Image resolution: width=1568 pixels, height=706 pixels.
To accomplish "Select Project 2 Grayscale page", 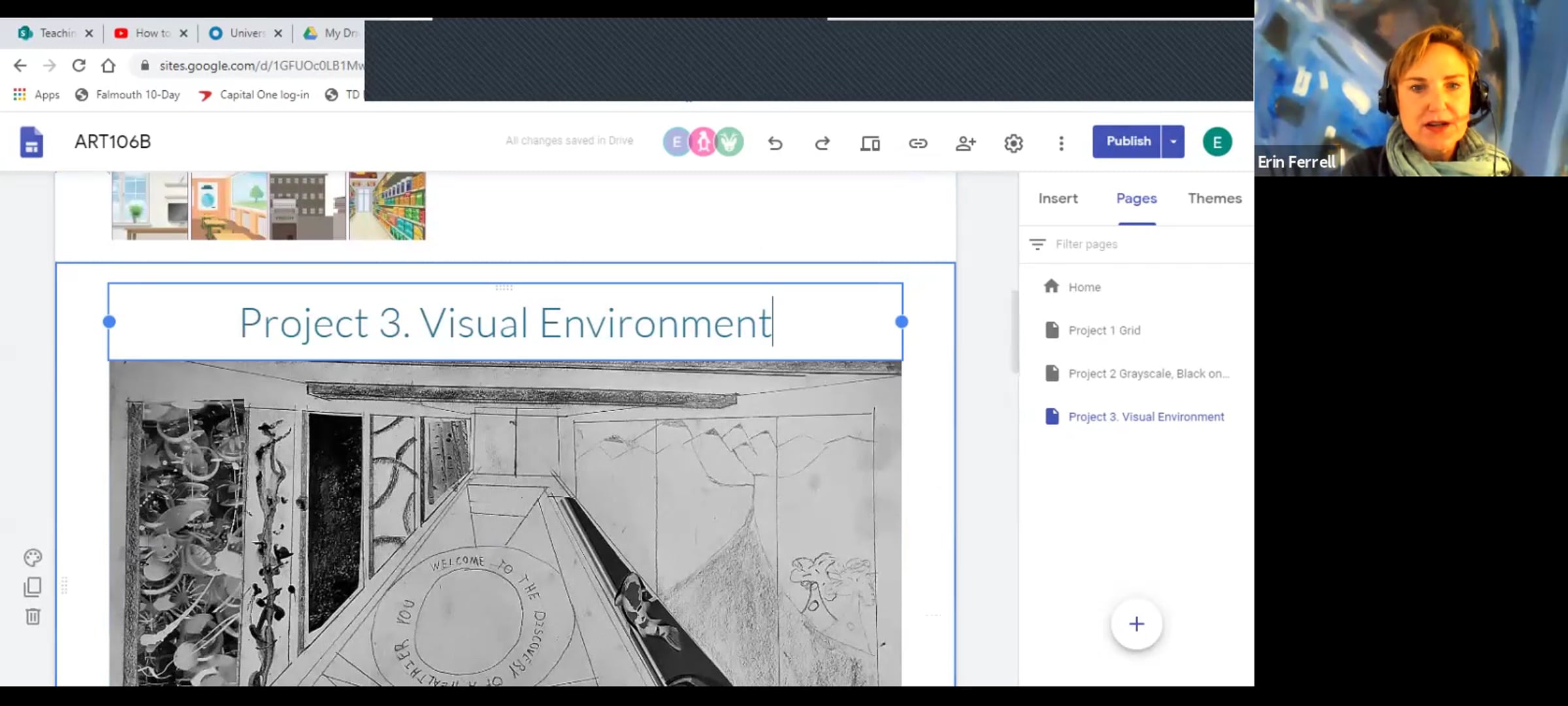I will click(x=1148, y=373).
